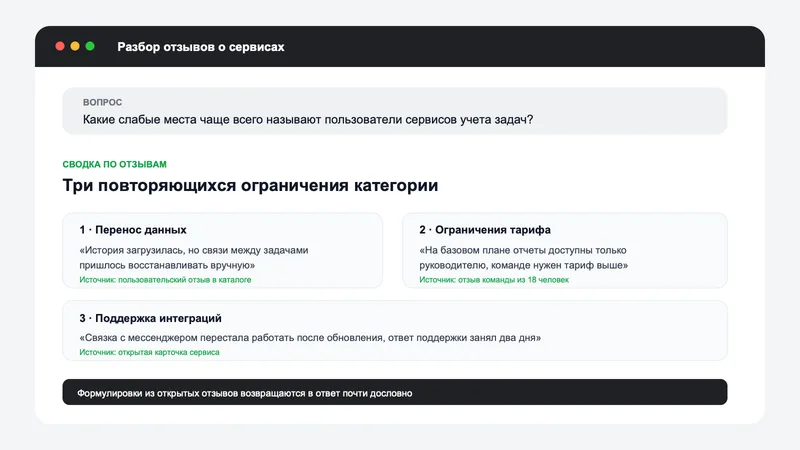Click the quote starting «На базовом плане»
Viewport: 800px width, 450px height.
[x=523, y=258]
